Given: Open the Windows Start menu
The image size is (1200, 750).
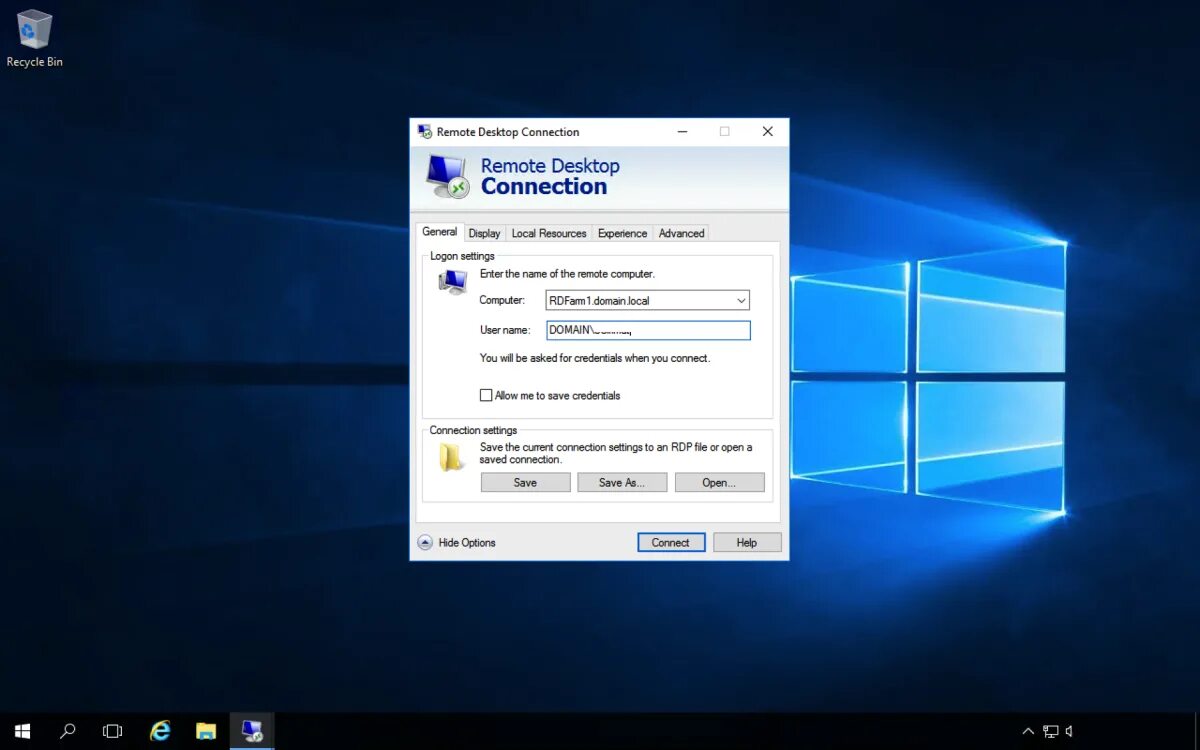Looking at the screenshot, I should pyautogui.click(x=22, y=731).
